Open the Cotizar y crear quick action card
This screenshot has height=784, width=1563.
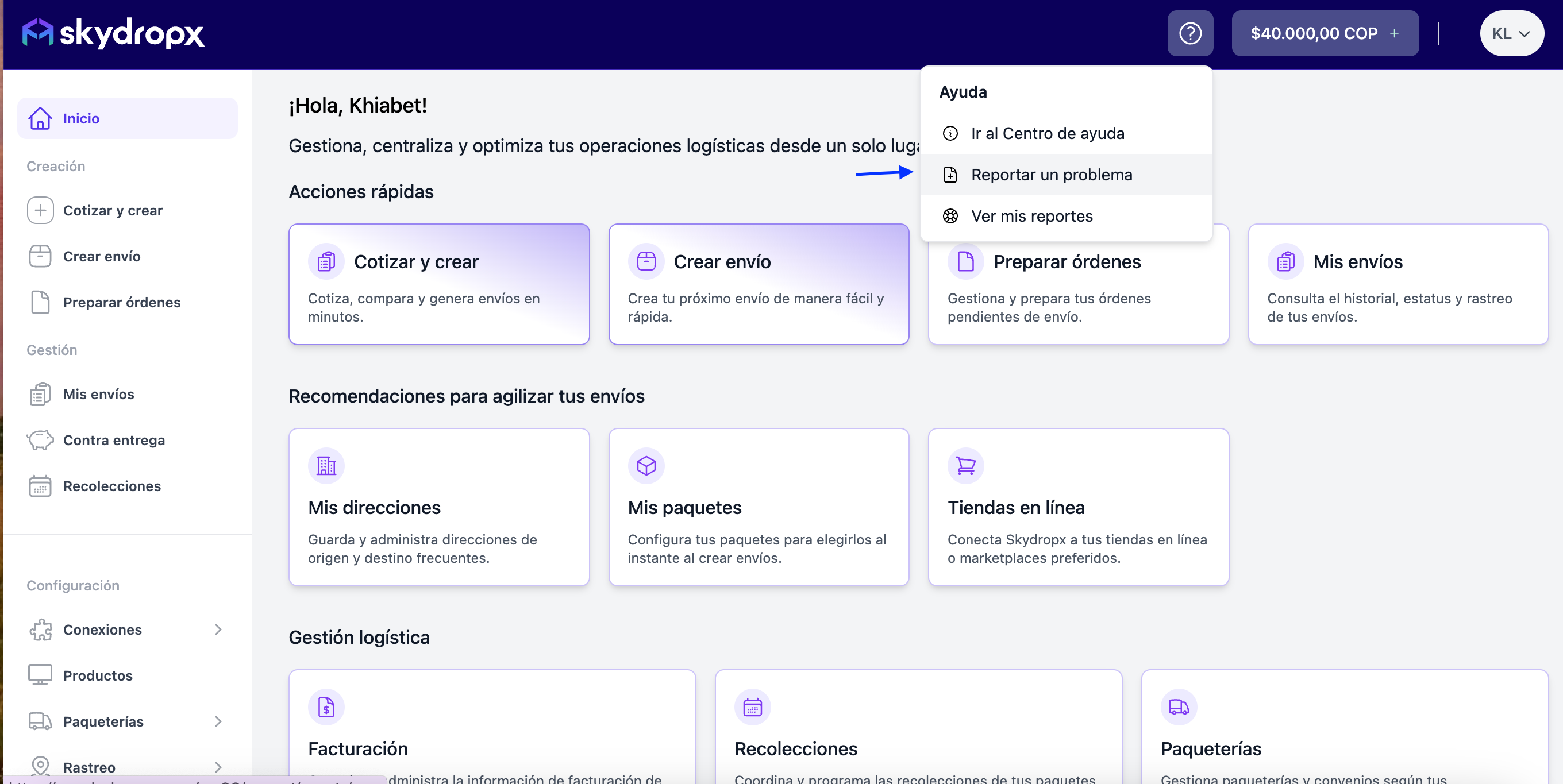[x=438, y=284]
